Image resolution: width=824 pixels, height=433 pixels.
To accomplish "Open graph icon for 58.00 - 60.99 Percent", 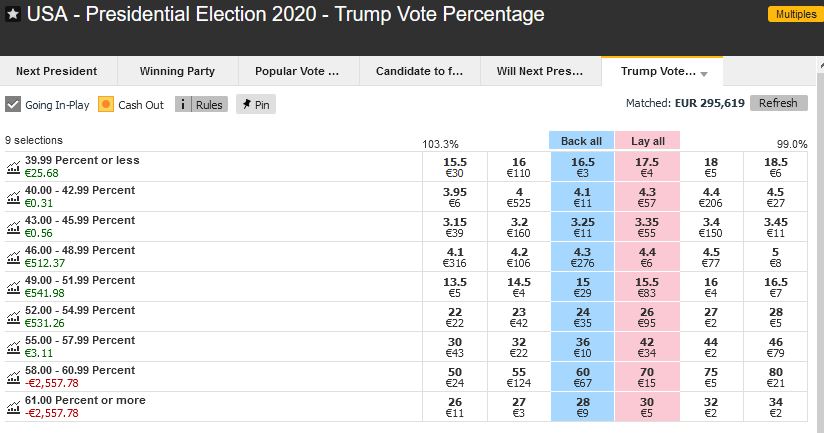I will (x=13, y=377).
